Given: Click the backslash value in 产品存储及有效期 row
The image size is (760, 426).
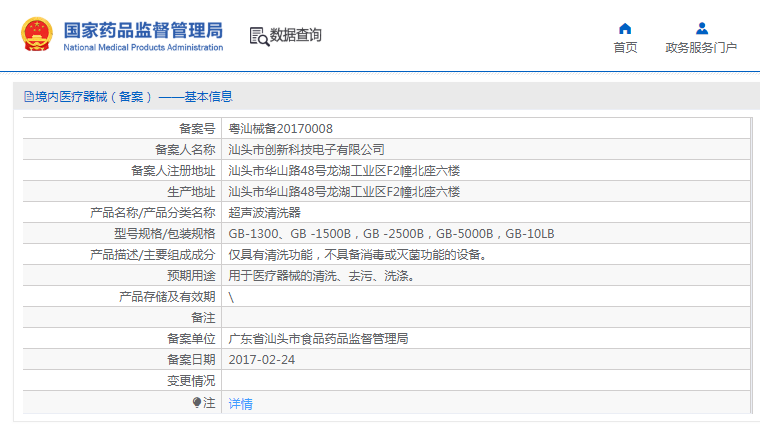Looking at the screenshot, I should click(231, 297).
